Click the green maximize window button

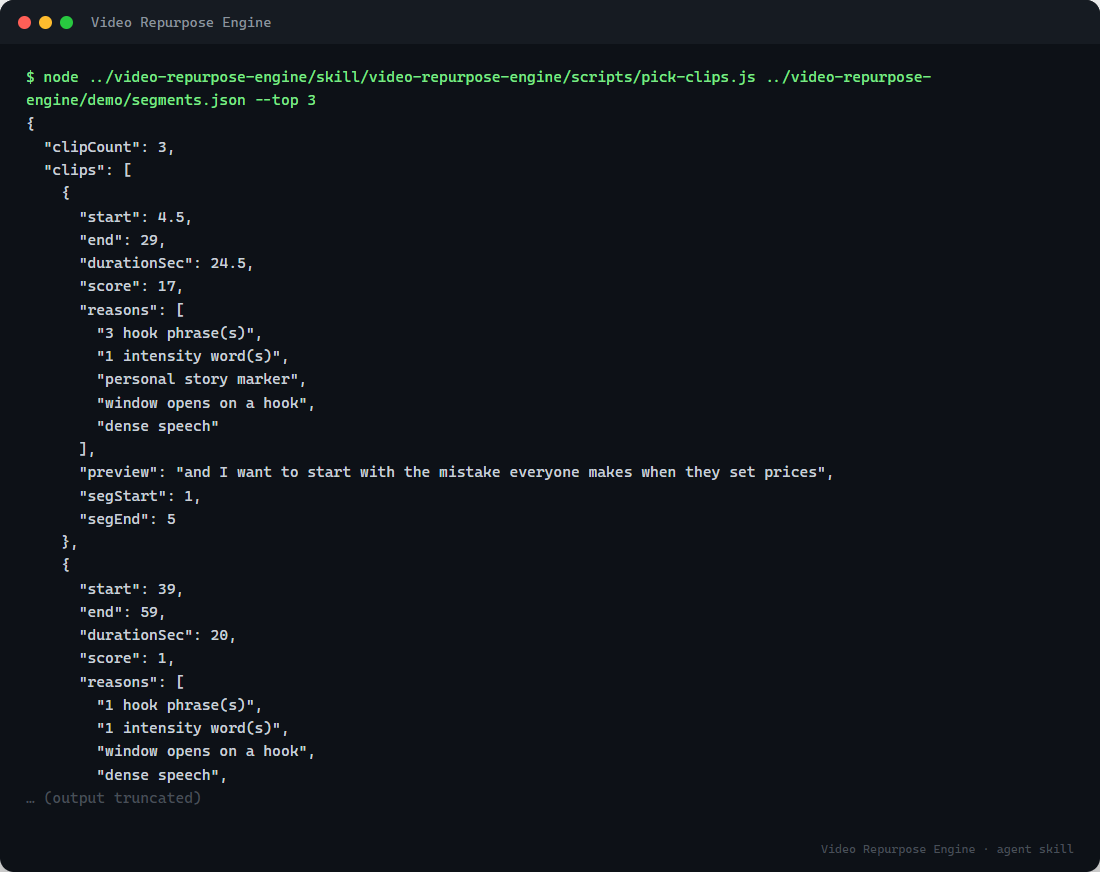click(x=67, y=22)
